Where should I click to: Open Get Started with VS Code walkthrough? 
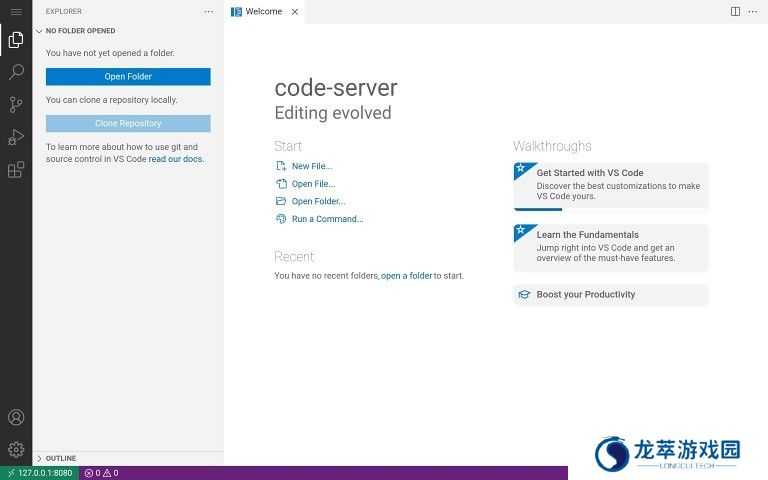coord(610,185)
